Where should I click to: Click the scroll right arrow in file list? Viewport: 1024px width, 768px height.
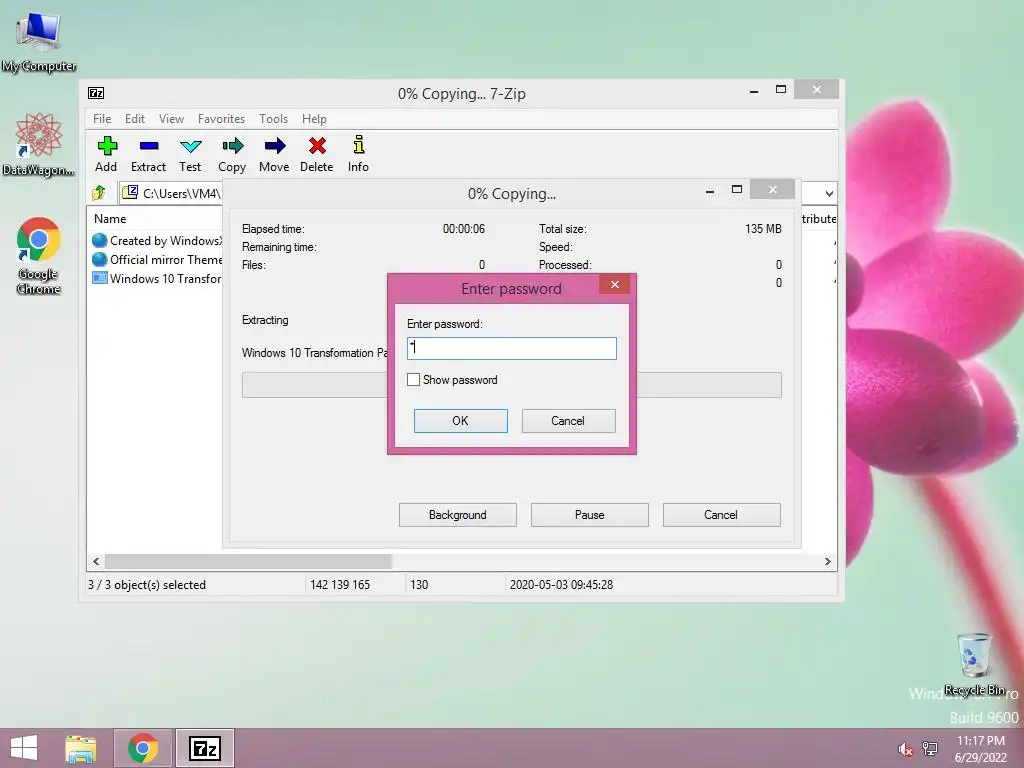click(827, 561)
